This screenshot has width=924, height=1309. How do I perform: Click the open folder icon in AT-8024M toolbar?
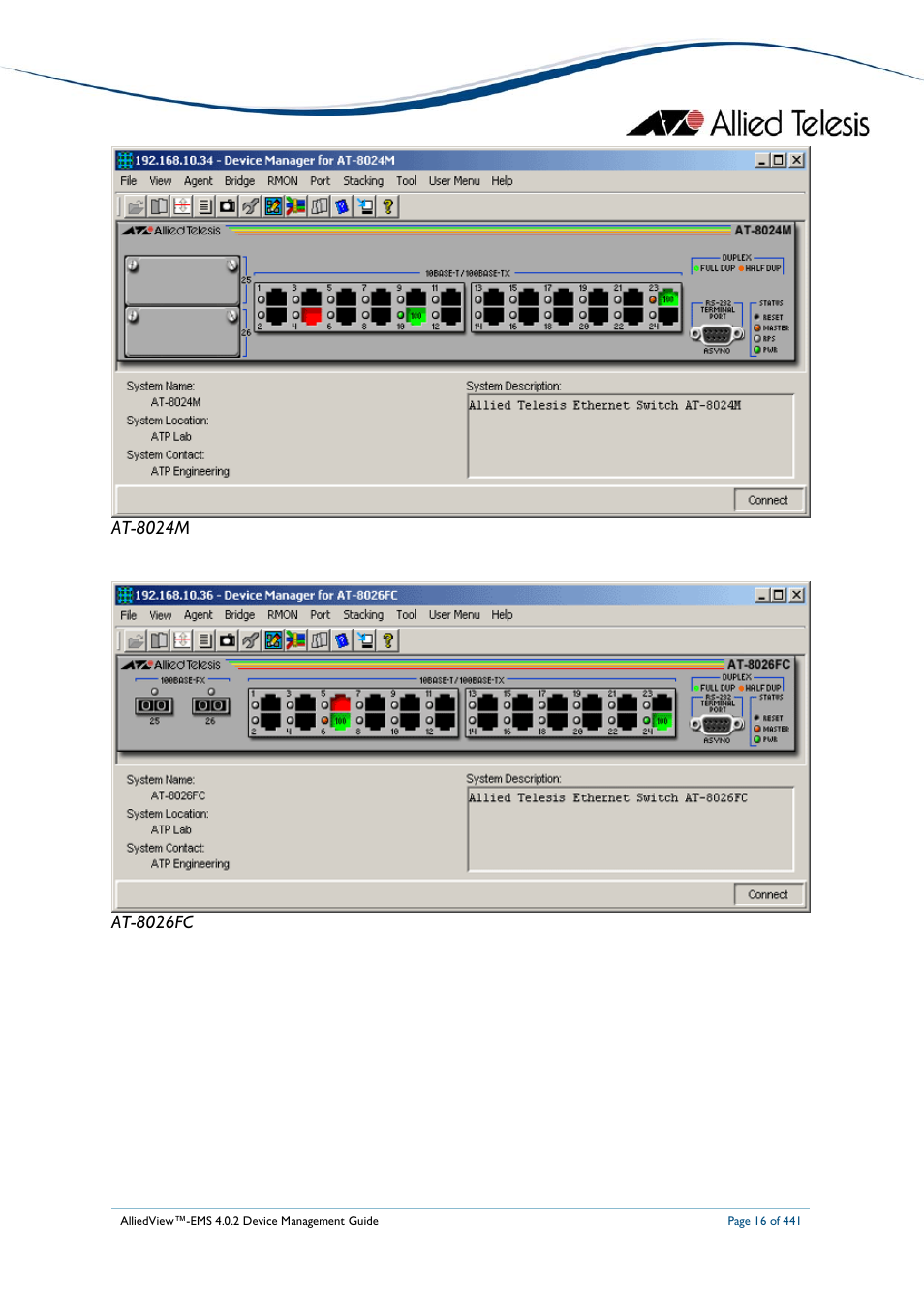pos(136,206)
